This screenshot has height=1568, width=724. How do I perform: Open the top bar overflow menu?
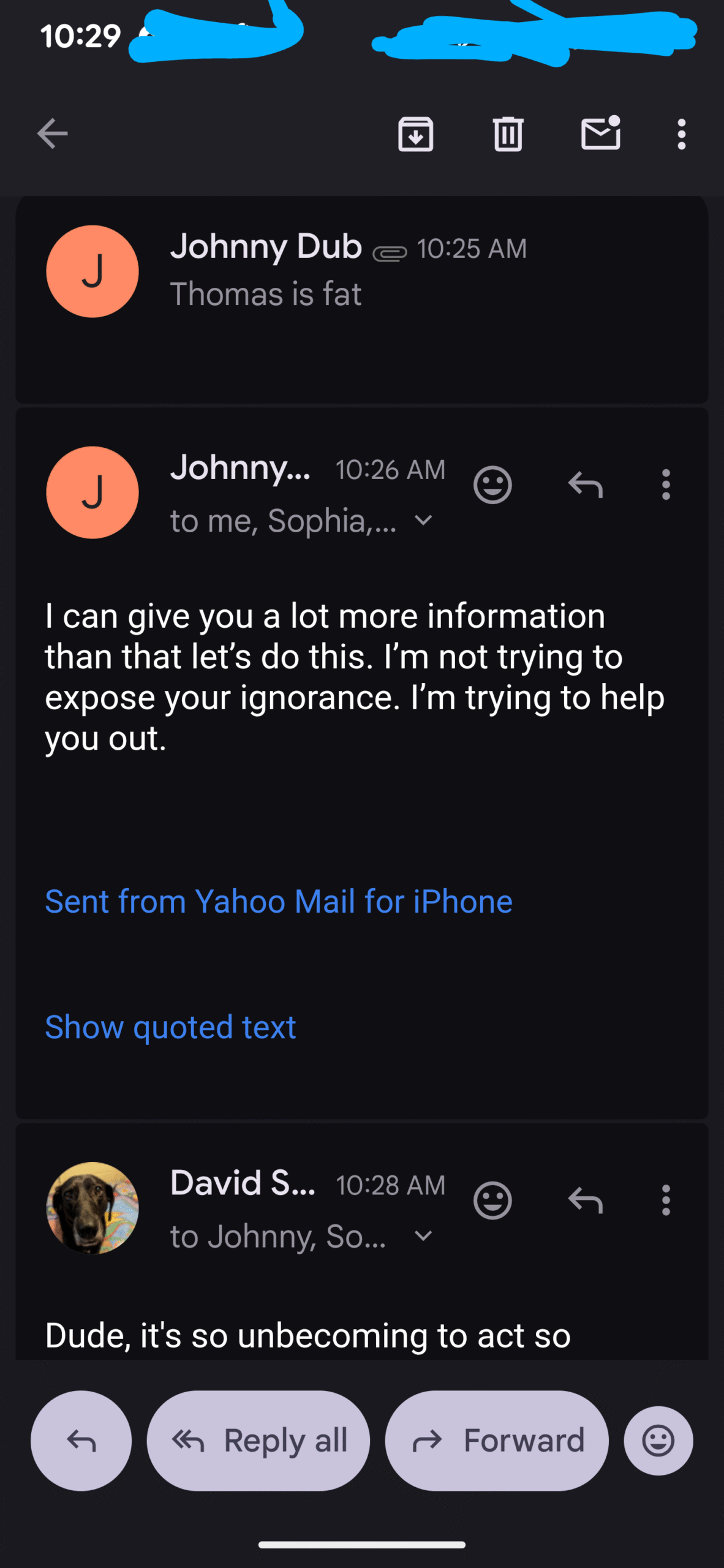681,134
